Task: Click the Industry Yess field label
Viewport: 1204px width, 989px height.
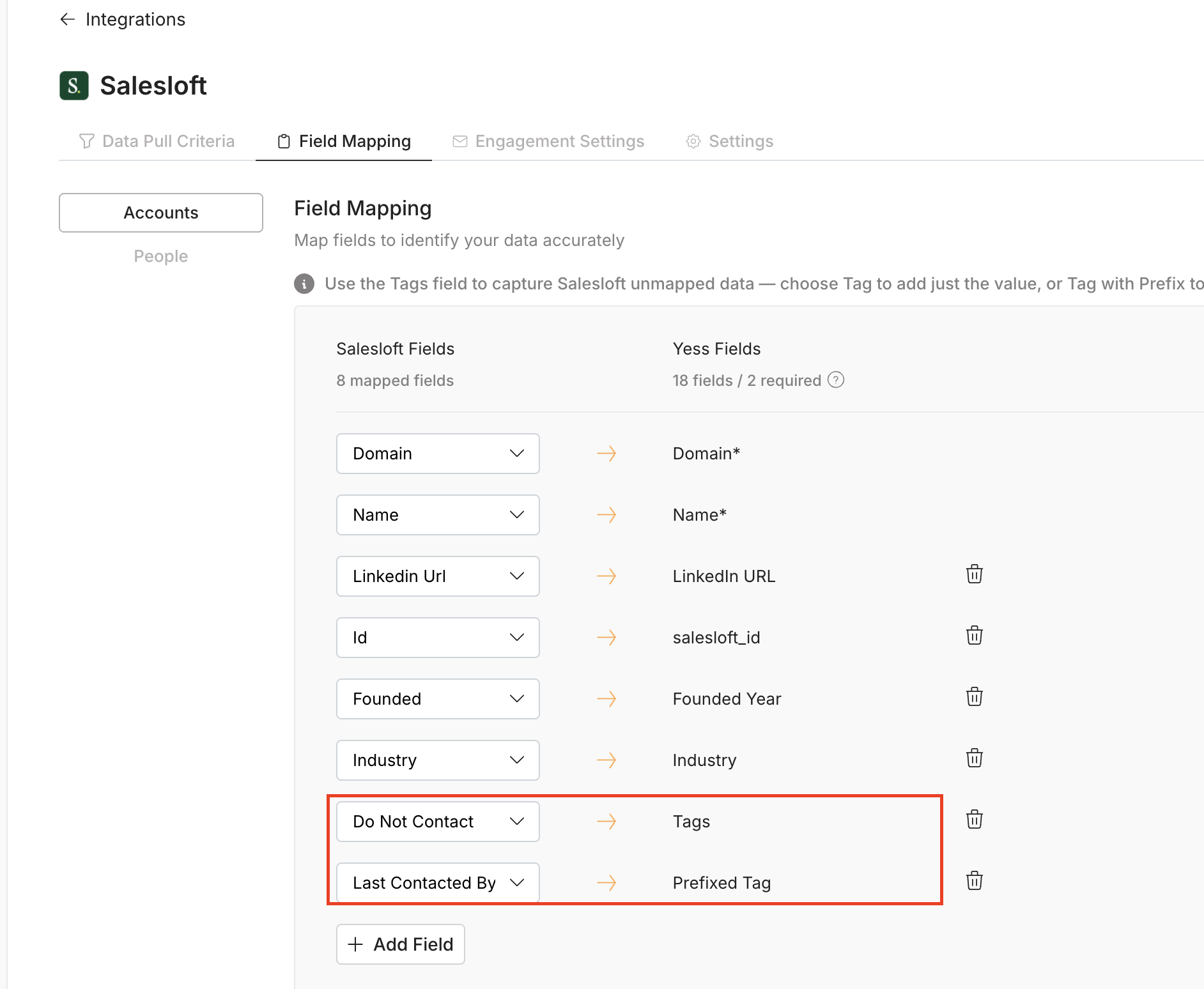Action: click(705, 760)
